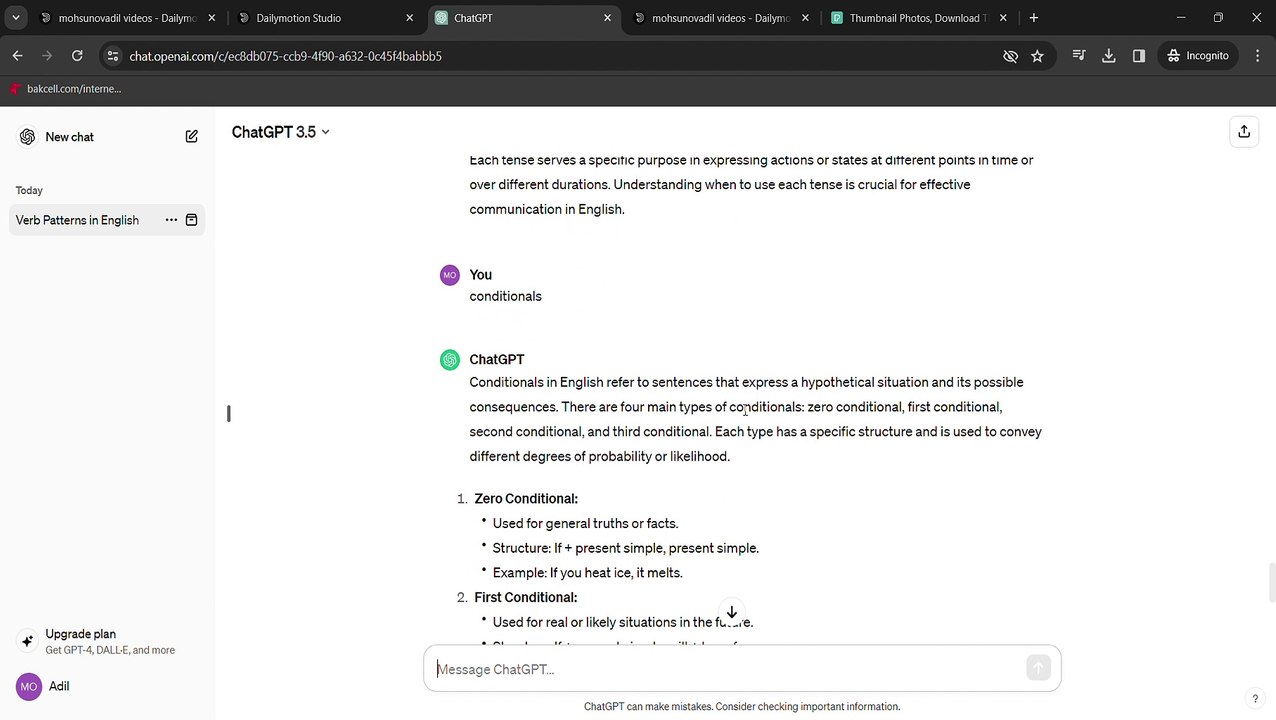Switch to the Dailymotion Studio tab
The height and width of the screenshot is (720, 1276).
(298, 18)
